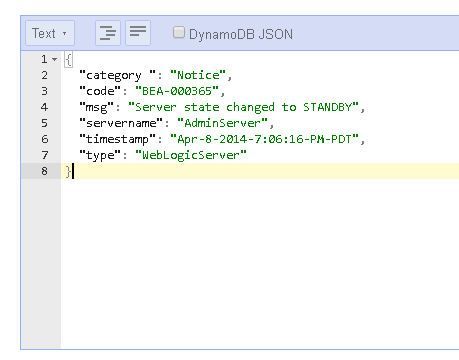
Task: Select line number 8 in gutter
Action: [x=44, y=171]
